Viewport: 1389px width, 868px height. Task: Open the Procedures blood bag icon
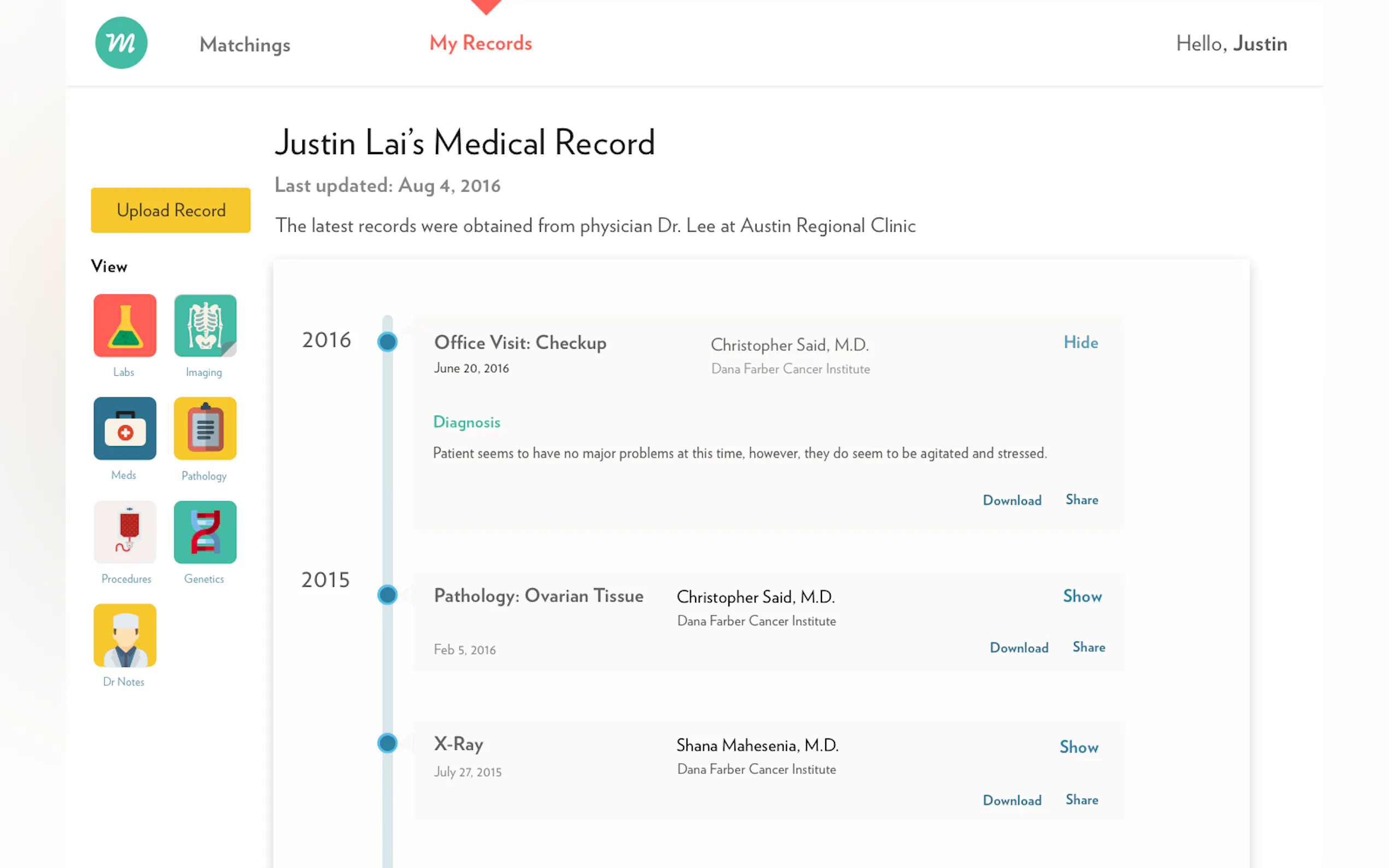tap(125, 532)
